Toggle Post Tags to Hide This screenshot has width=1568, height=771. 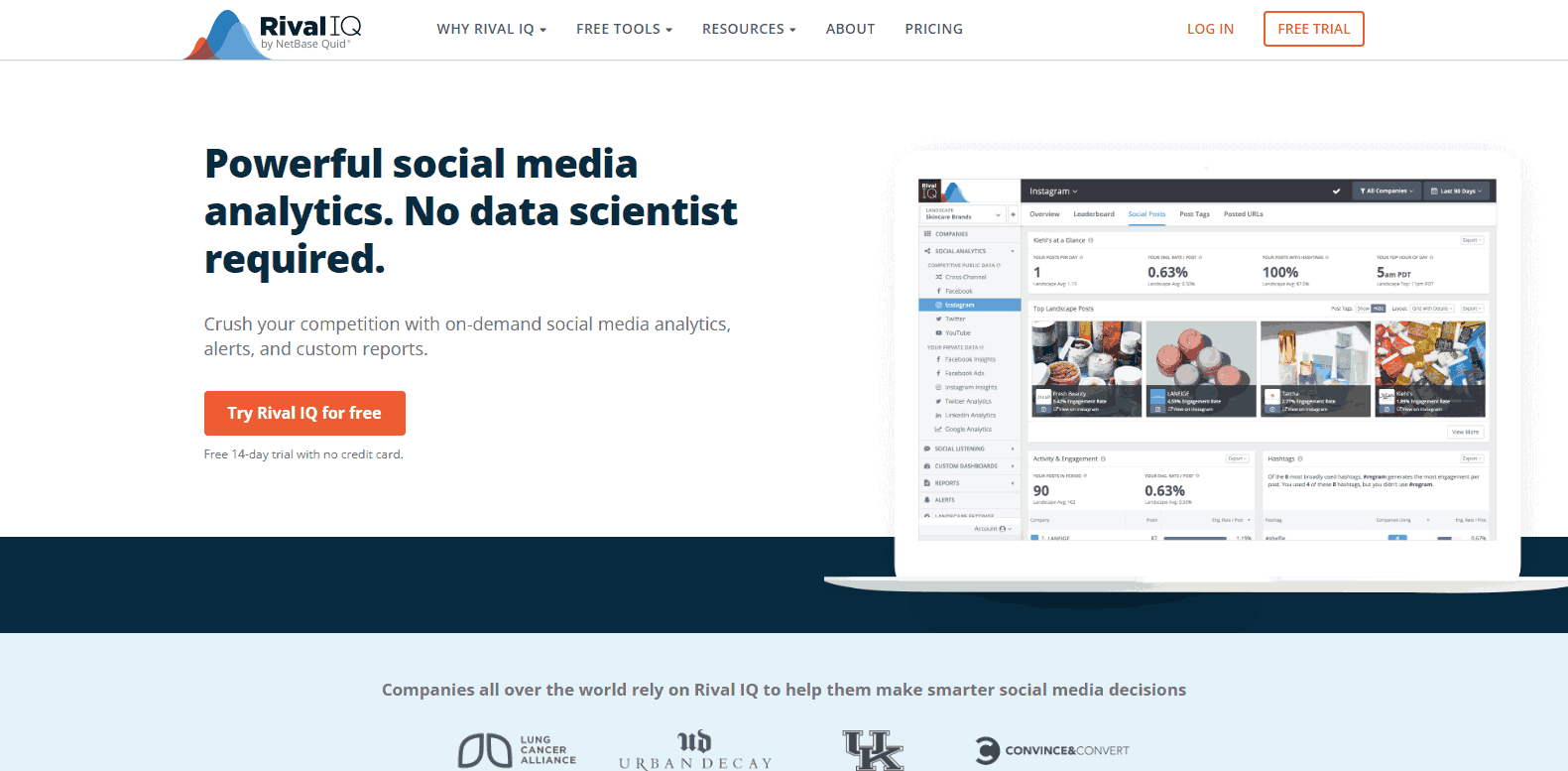(1378, 309)
